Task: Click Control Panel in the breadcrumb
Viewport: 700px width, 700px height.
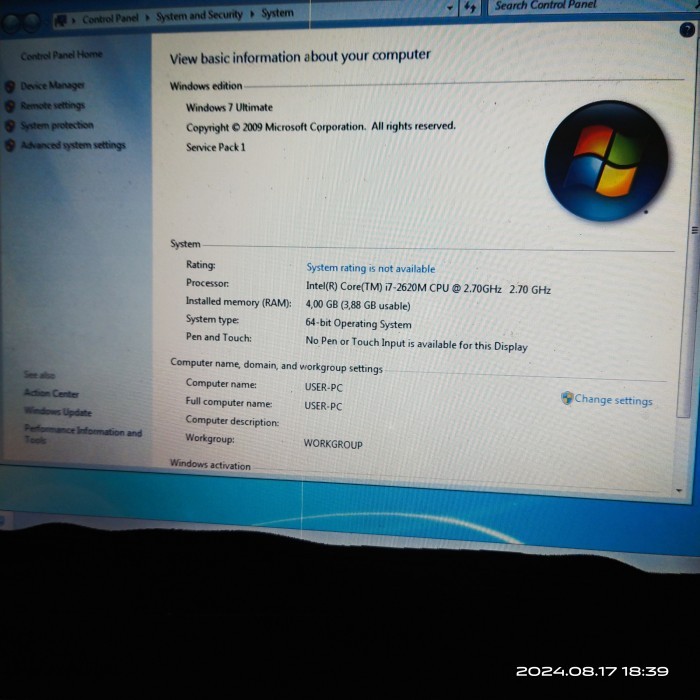Action: pos(110,19)
